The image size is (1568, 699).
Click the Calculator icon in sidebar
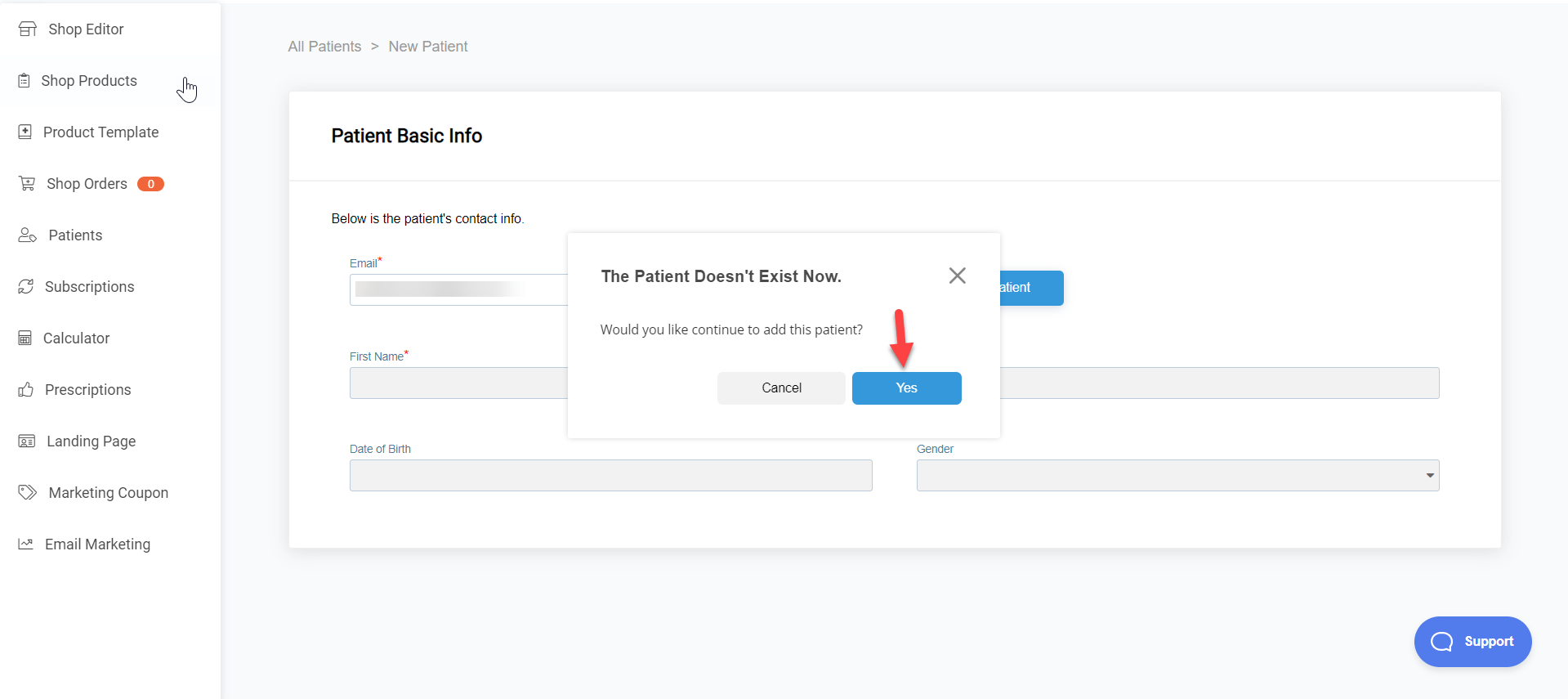click(x=25, y=338)
